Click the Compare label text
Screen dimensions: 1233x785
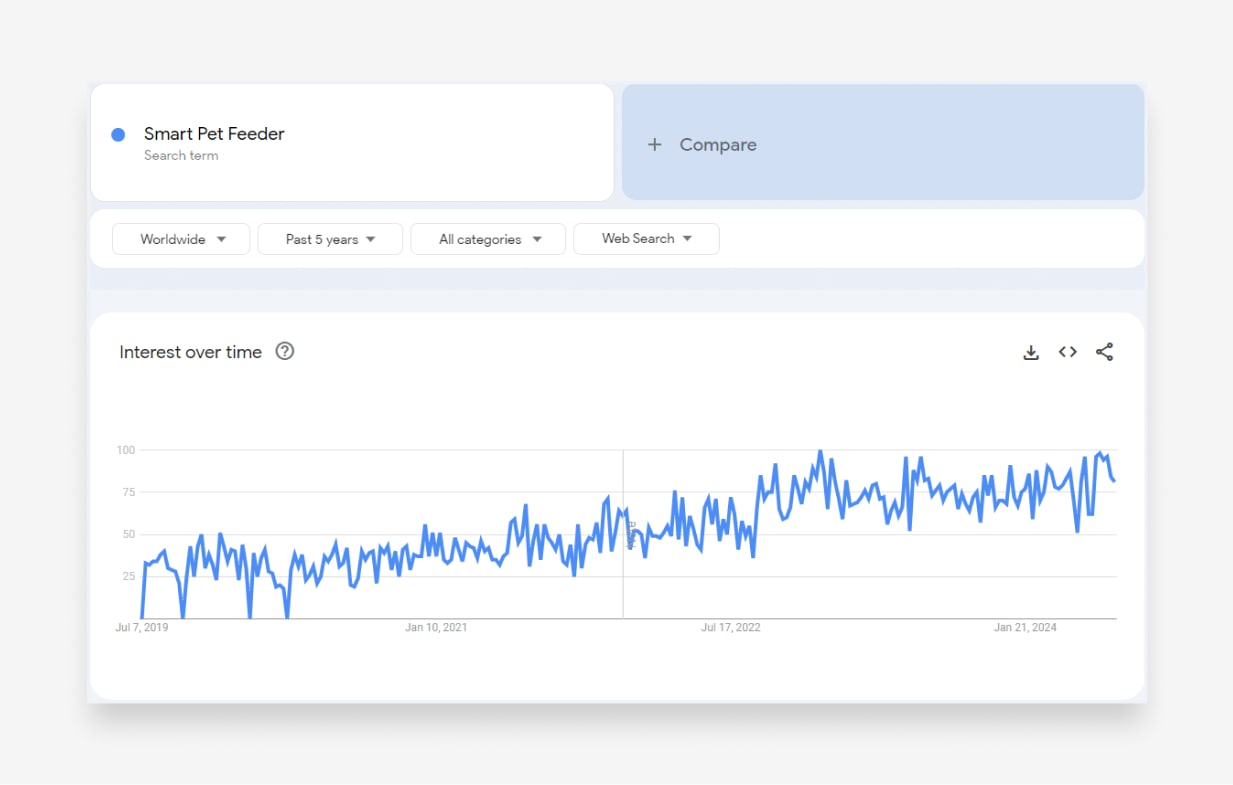pyautogui.click(x=718, y=145)
